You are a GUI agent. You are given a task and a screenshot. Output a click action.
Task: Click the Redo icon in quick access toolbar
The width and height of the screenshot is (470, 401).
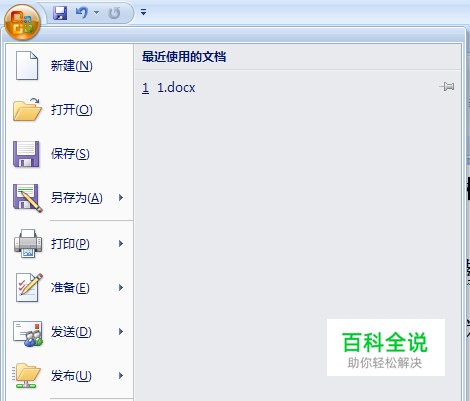(114, 13)
